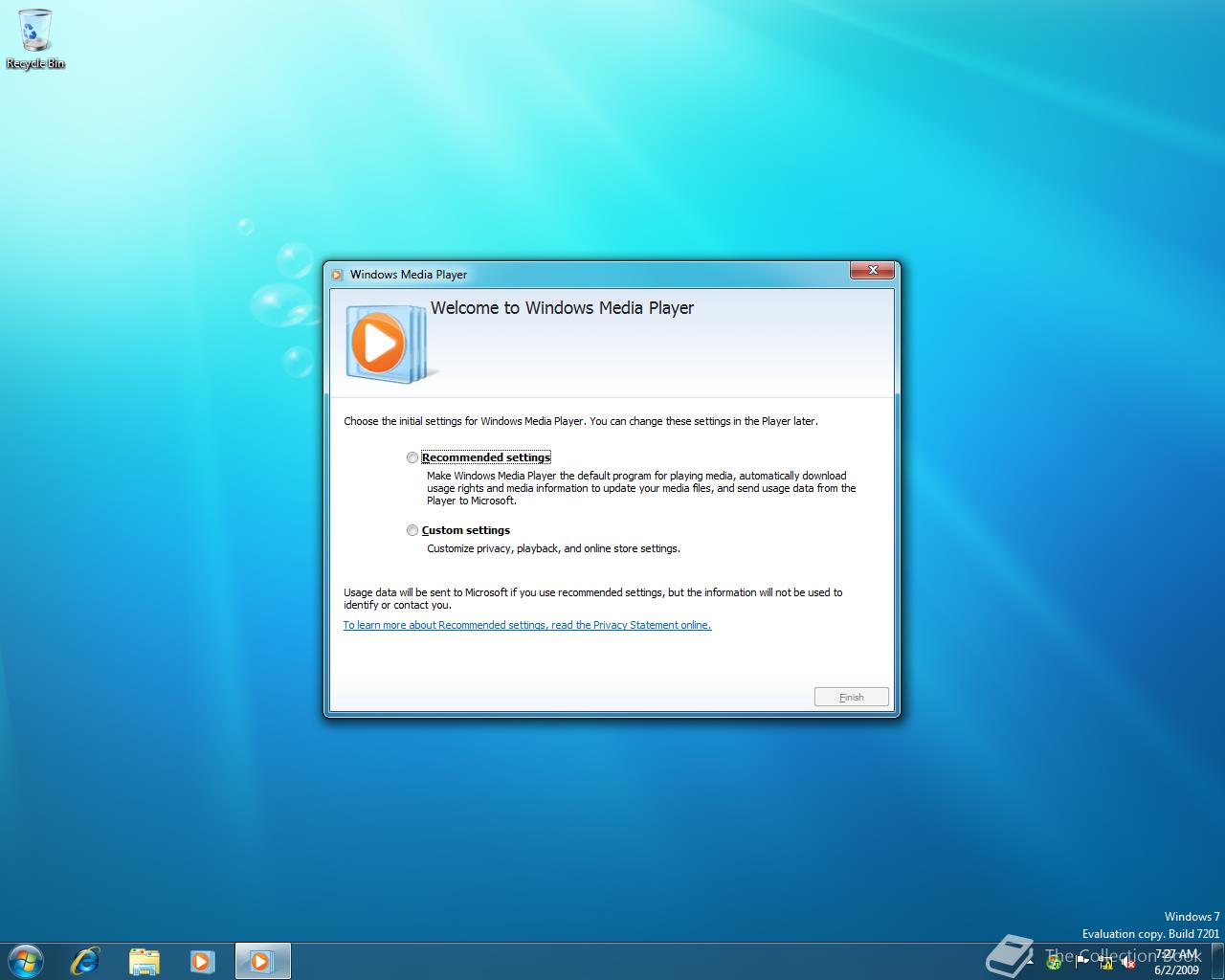
Task: Launch Internet Explorer from taskbar
Action: (85, 961)
